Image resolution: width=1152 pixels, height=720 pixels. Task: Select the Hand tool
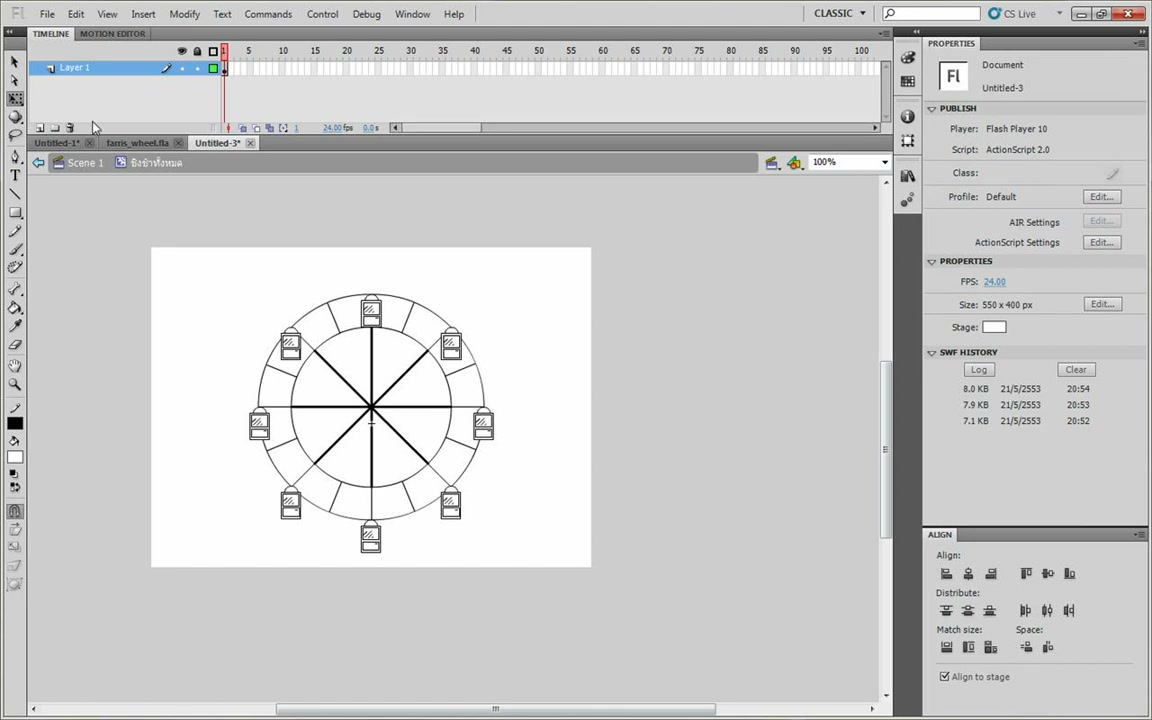tap(15, 365)
